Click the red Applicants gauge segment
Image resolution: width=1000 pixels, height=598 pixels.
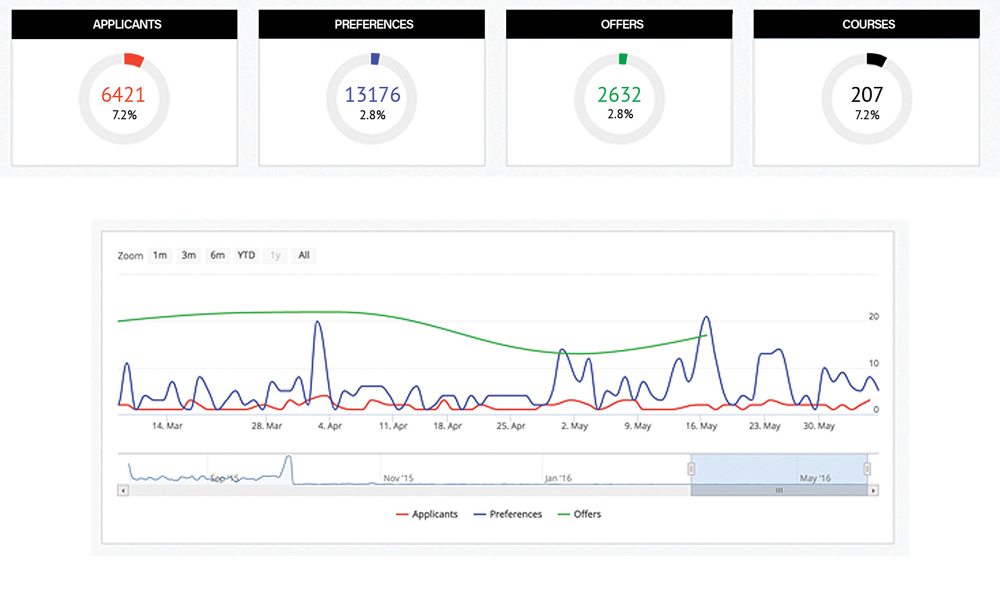click(x=133, y=60)
